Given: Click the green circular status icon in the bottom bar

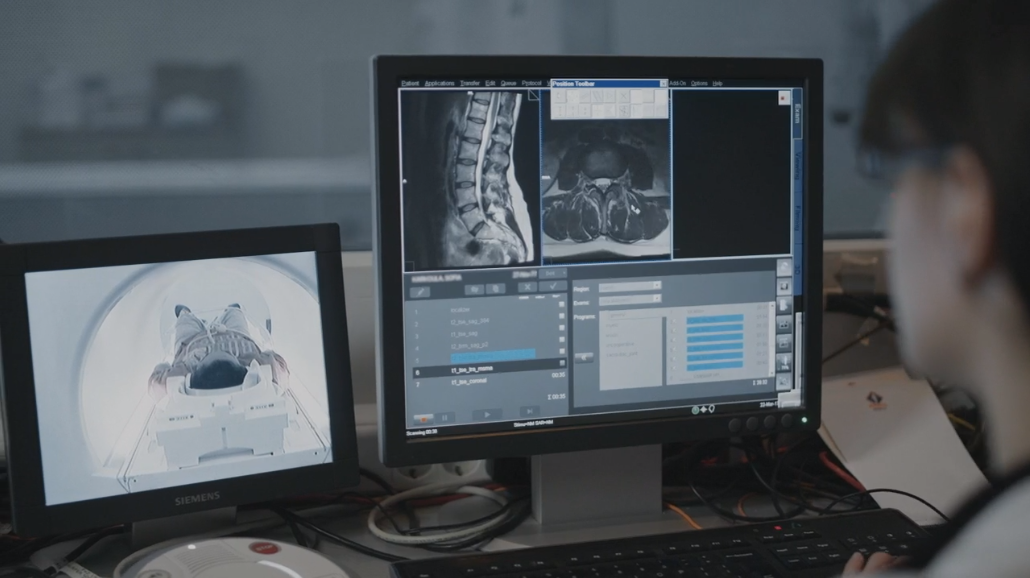Looking at the screenshot, I should 695,410.
